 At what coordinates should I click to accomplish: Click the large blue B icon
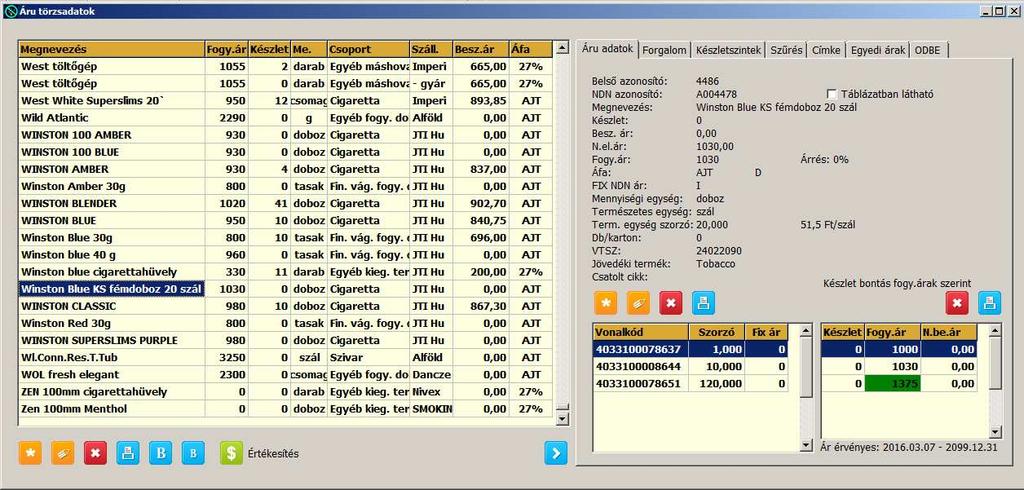[161, 453]
